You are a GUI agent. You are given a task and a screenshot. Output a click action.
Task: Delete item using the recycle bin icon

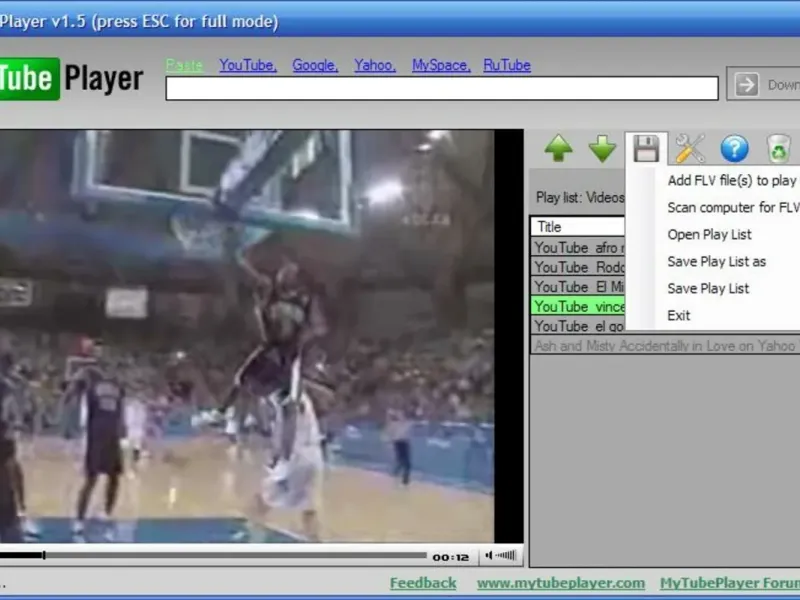point(779,148)
